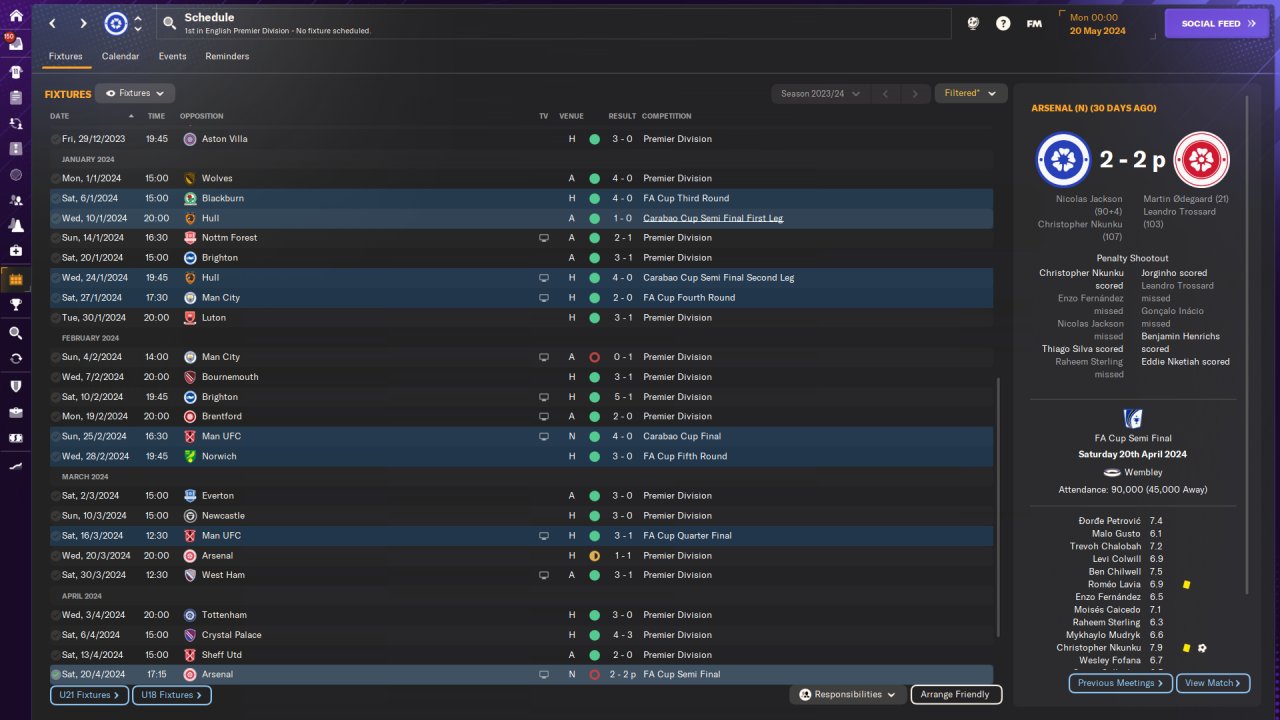Screen dimensions: 1280x720
Task: Open the Transfers arrows icon
Action: coord(15,358)
